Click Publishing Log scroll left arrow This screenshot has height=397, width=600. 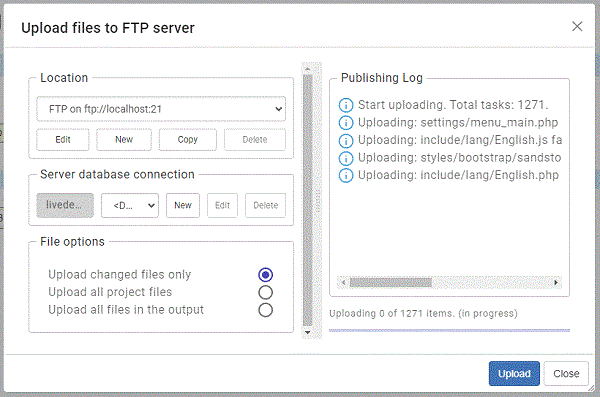(343, 283)
